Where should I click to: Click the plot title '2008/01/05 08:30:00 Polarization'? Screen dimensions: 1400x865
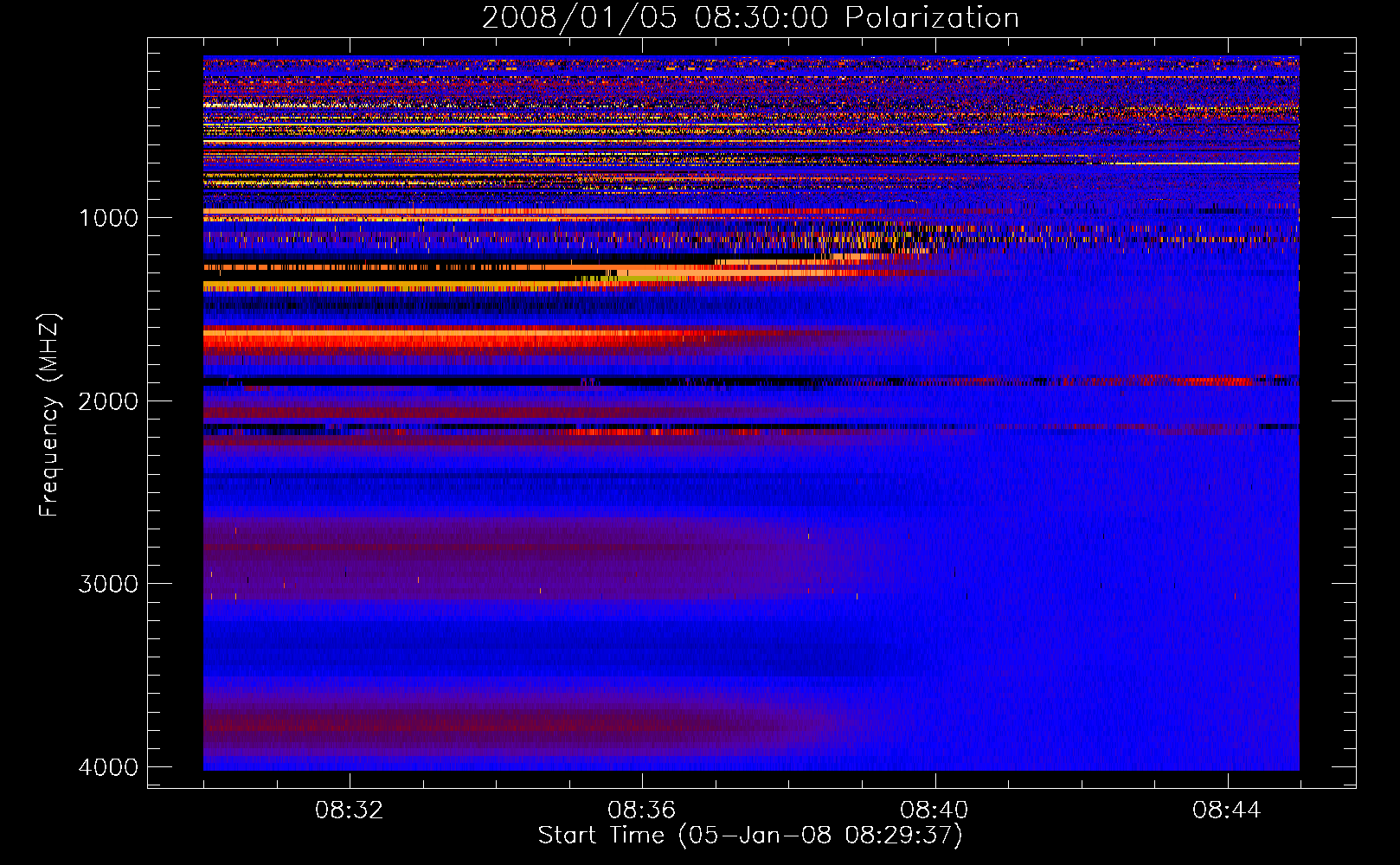750,18
